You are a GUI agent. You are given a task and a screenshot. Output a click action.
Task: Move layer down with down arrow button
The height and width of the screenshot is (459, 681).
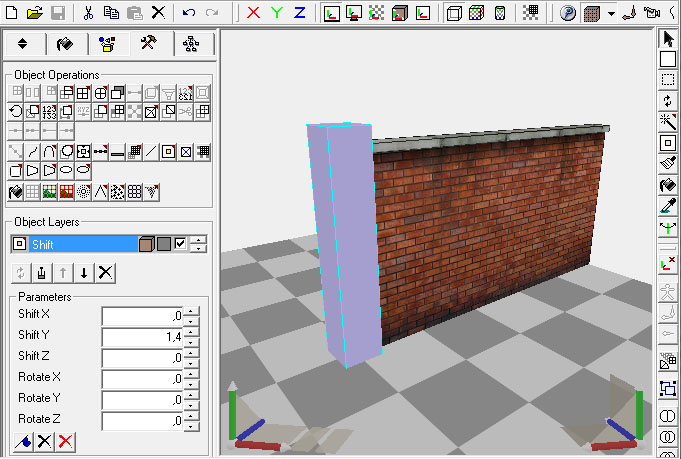(x=84, y=272)
